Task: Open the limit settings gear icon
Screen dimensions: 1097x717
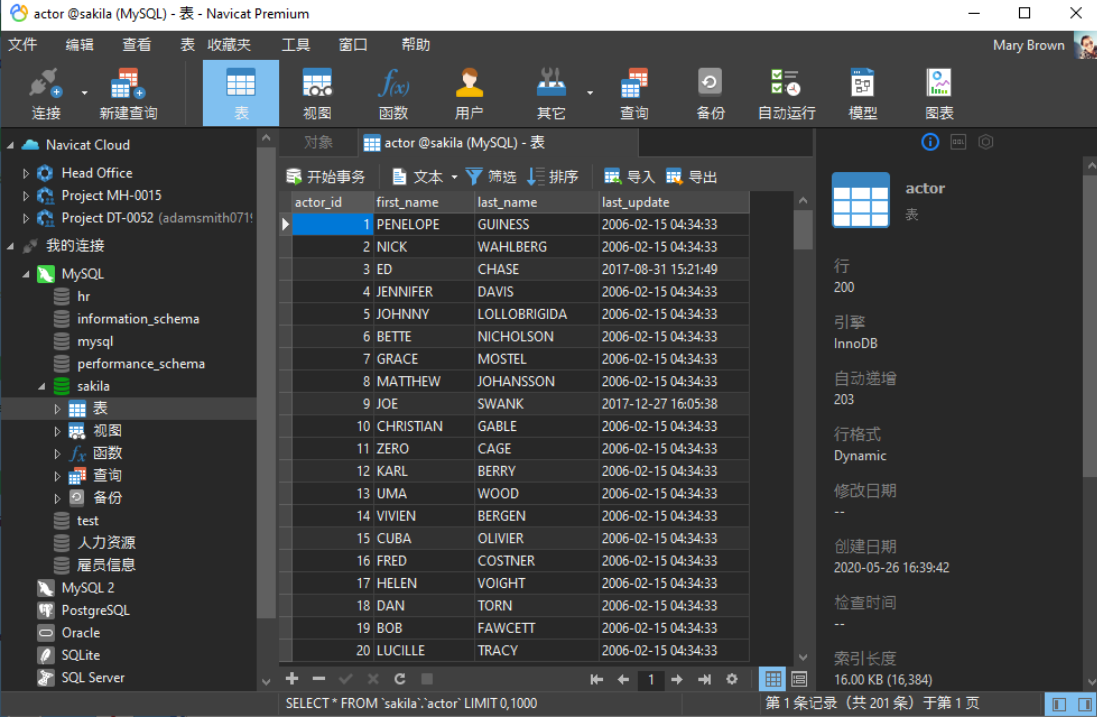Action: 732,679
